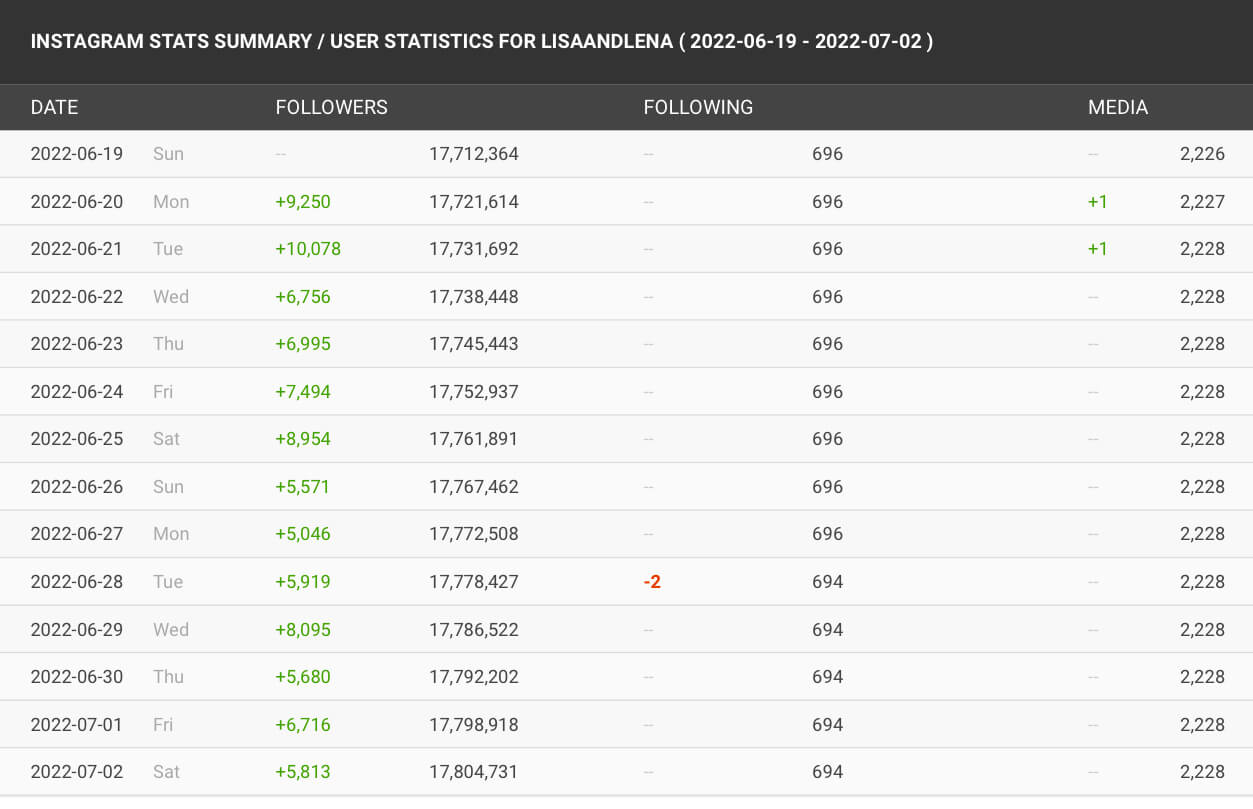Select the date 2022-06-20

coord(77,202)
